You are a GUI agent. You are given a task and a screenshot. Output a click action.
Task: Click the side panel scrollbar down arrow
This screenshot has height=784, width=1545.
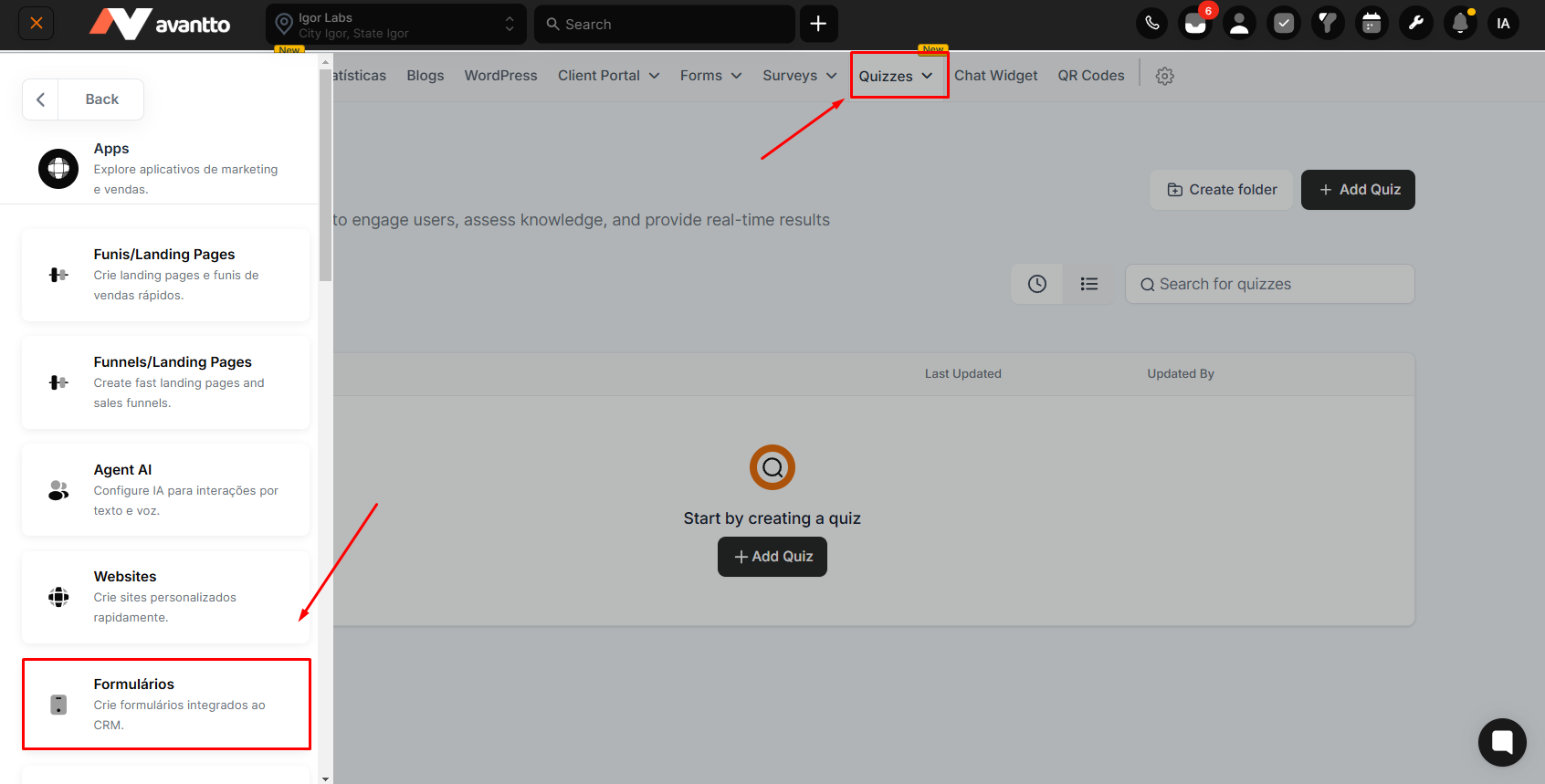click(x=326, y=779)
